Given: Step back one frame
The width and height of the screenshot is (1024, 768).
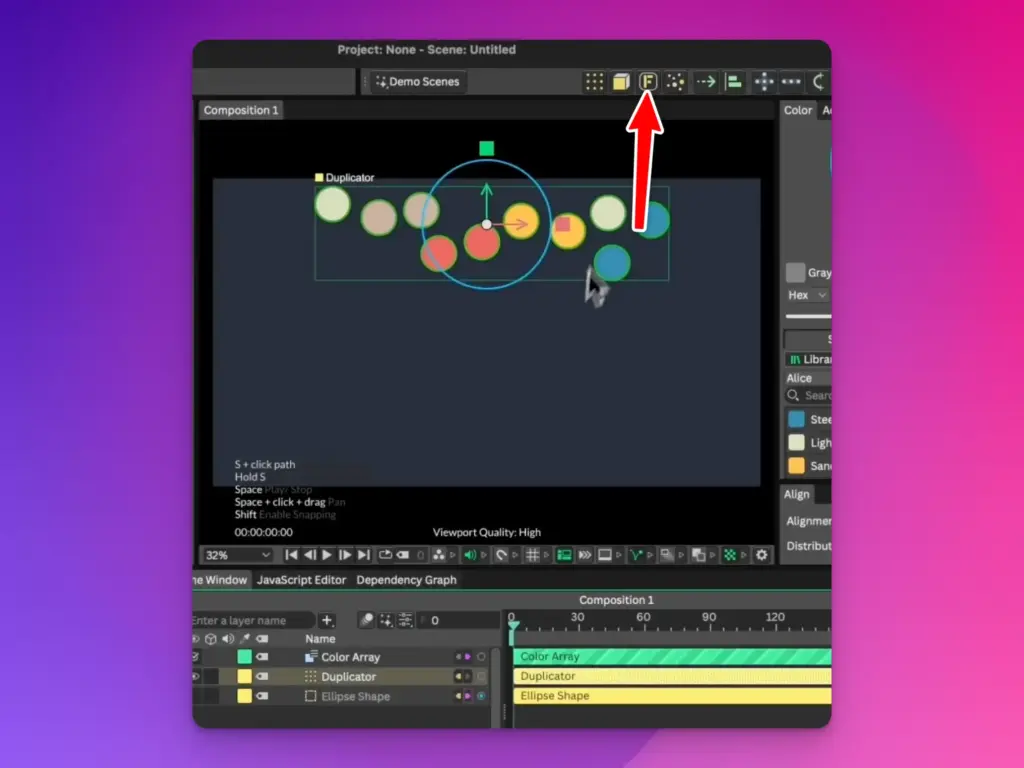Looking at the screenshot, I should (x=310, y=555).
